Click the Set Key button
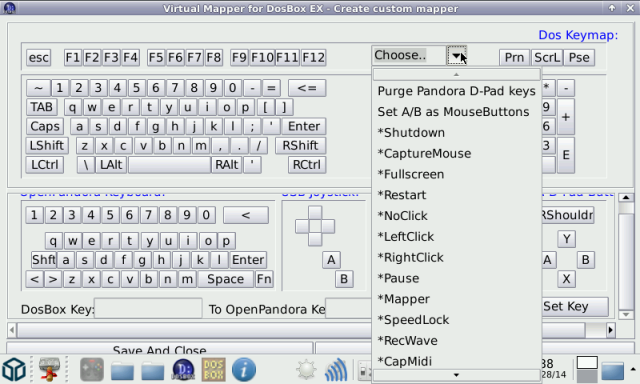Viewport: 640px width, 384px height. click(x=575, y=306)
